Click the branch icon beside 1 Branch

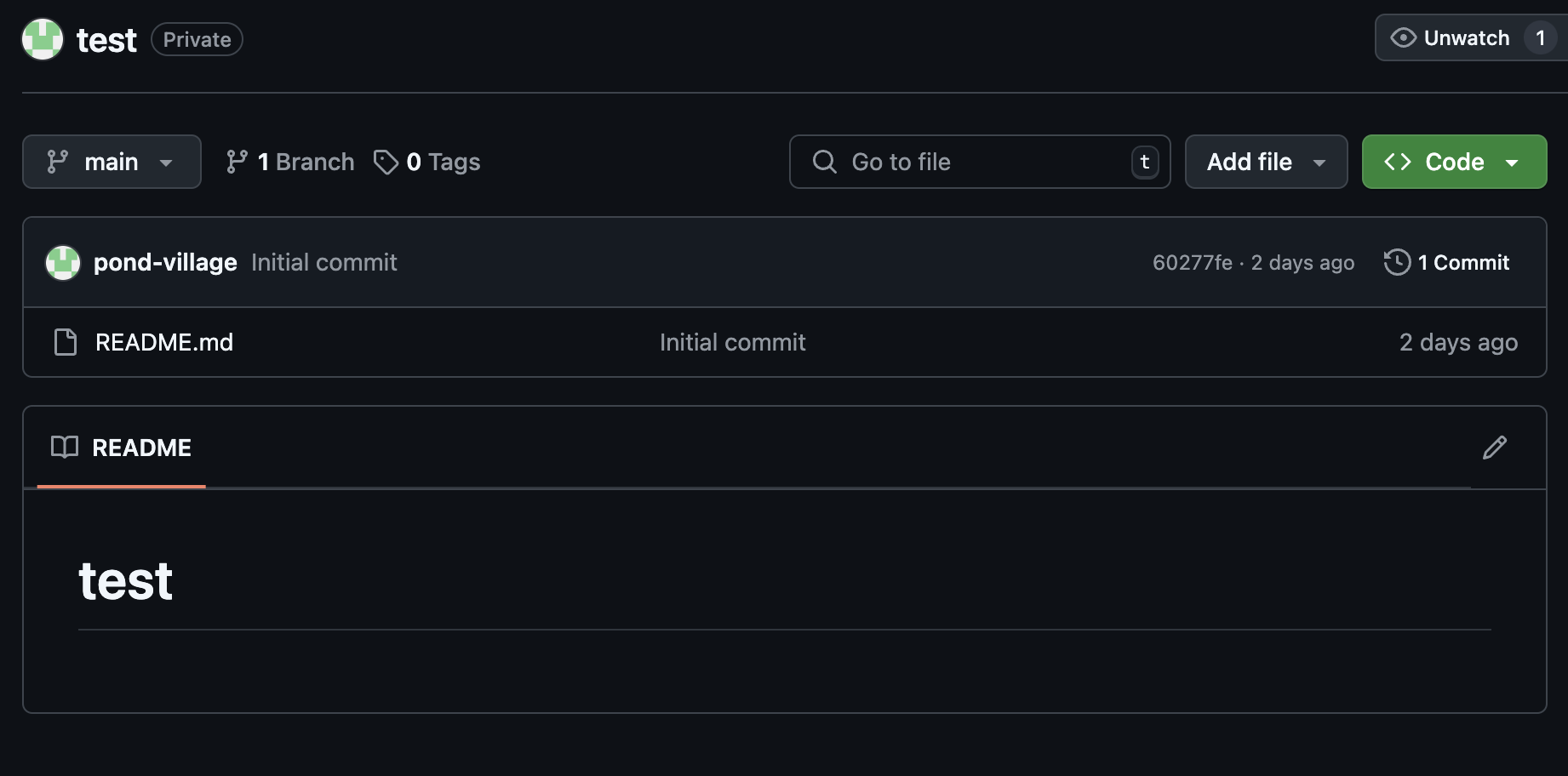(x=237, y=162)
